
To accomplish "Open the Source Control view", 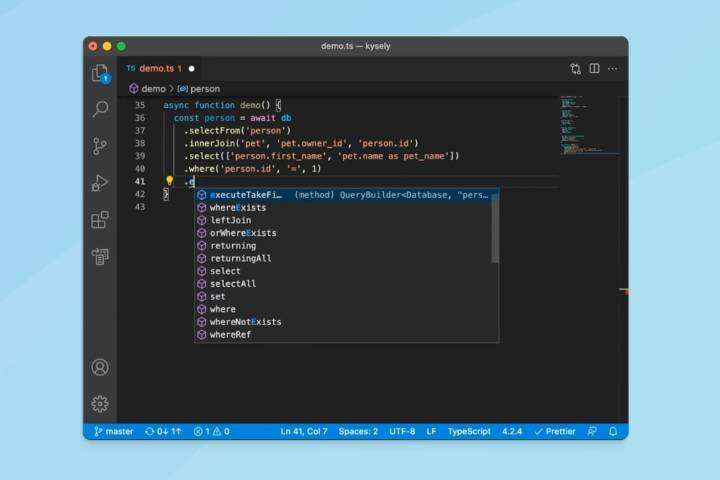I will [100, 146].
